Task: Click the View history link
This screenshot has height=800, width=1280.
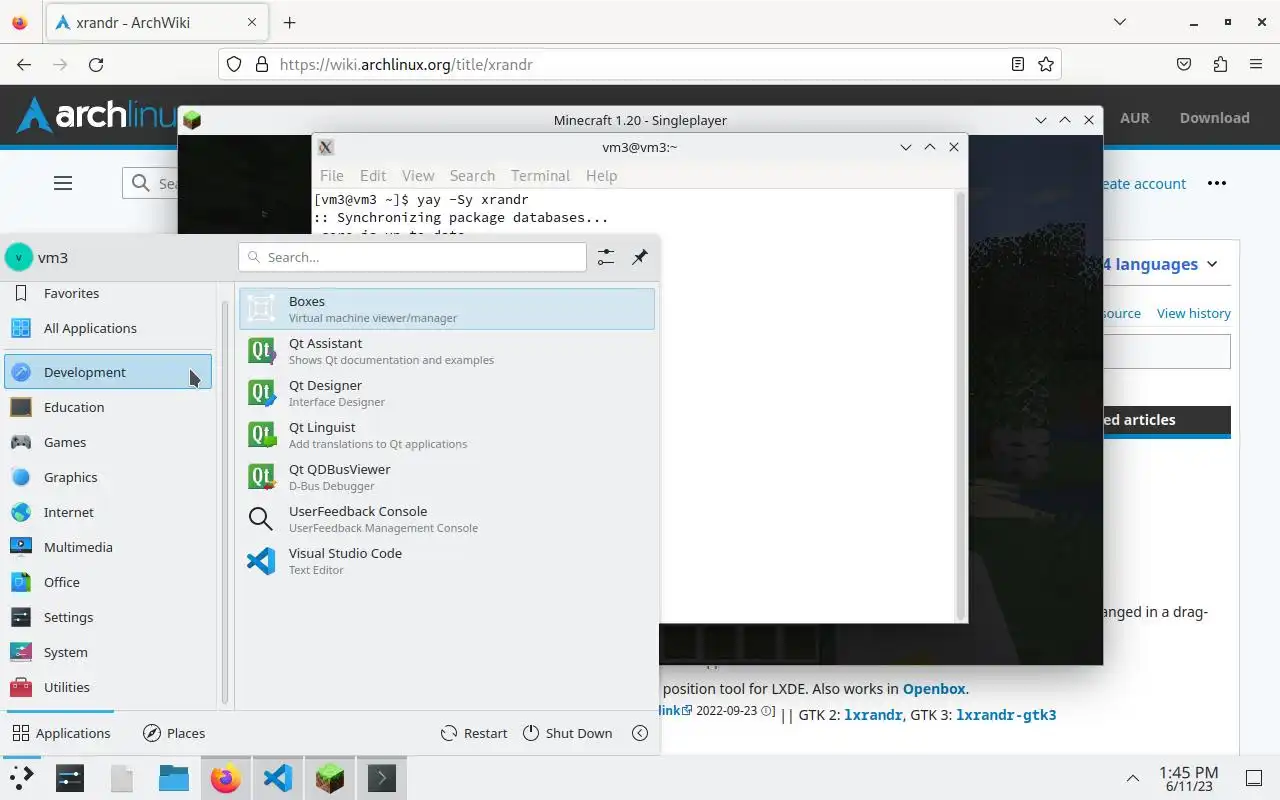Action: (1194, 313)
